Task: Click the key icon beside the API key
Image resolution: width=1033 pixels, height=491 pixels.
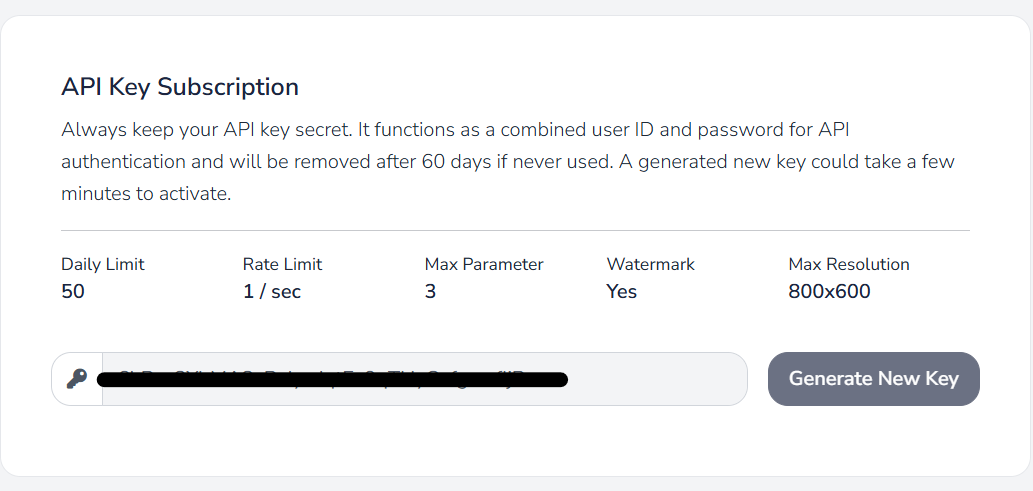Action: click(x=77, y=379)
